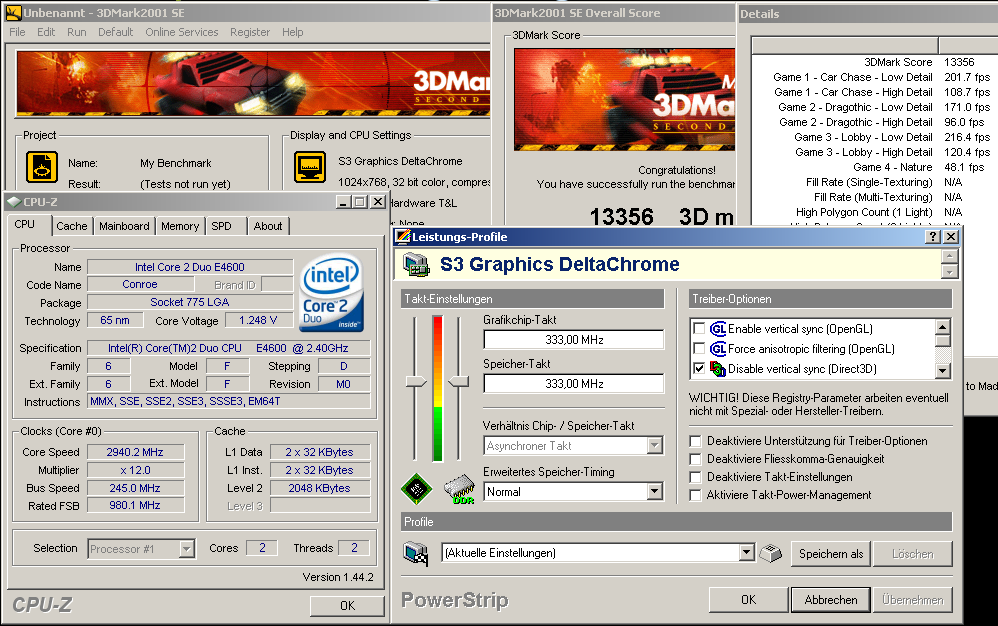Click the 3DMark banner in main window

coord(253,83)
